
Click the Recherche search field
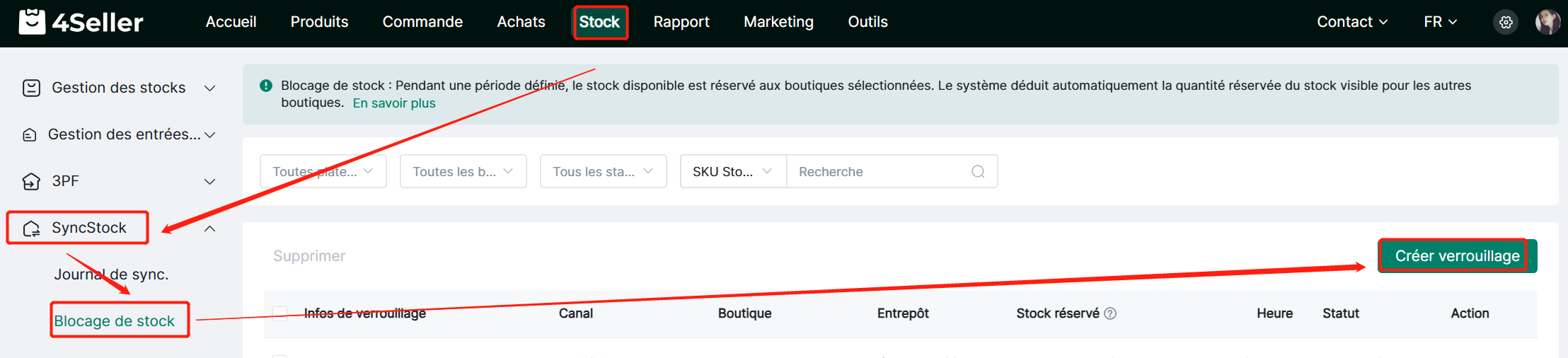click(x=877, y=172)
